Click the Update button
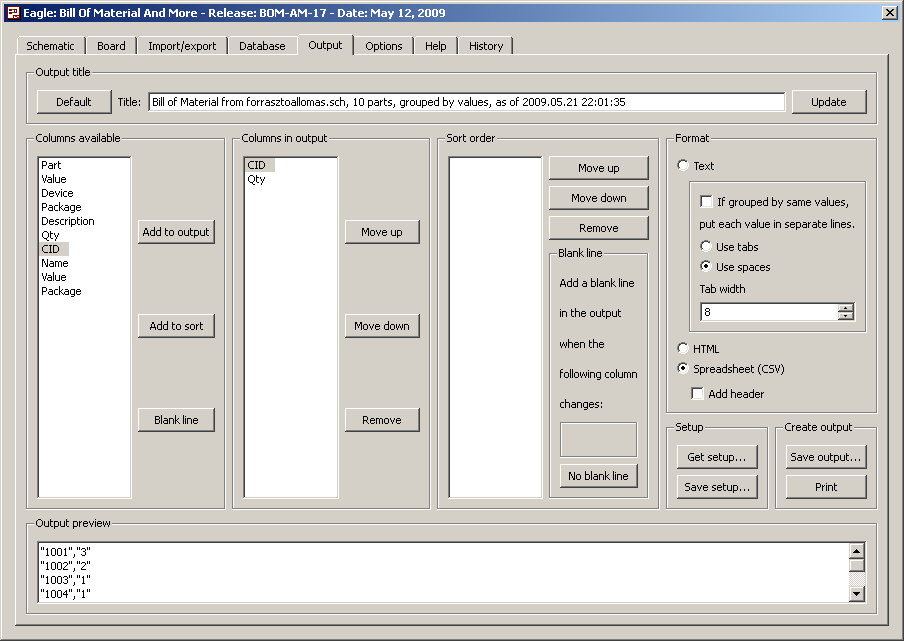904x641 pixels. pos(828,102)
